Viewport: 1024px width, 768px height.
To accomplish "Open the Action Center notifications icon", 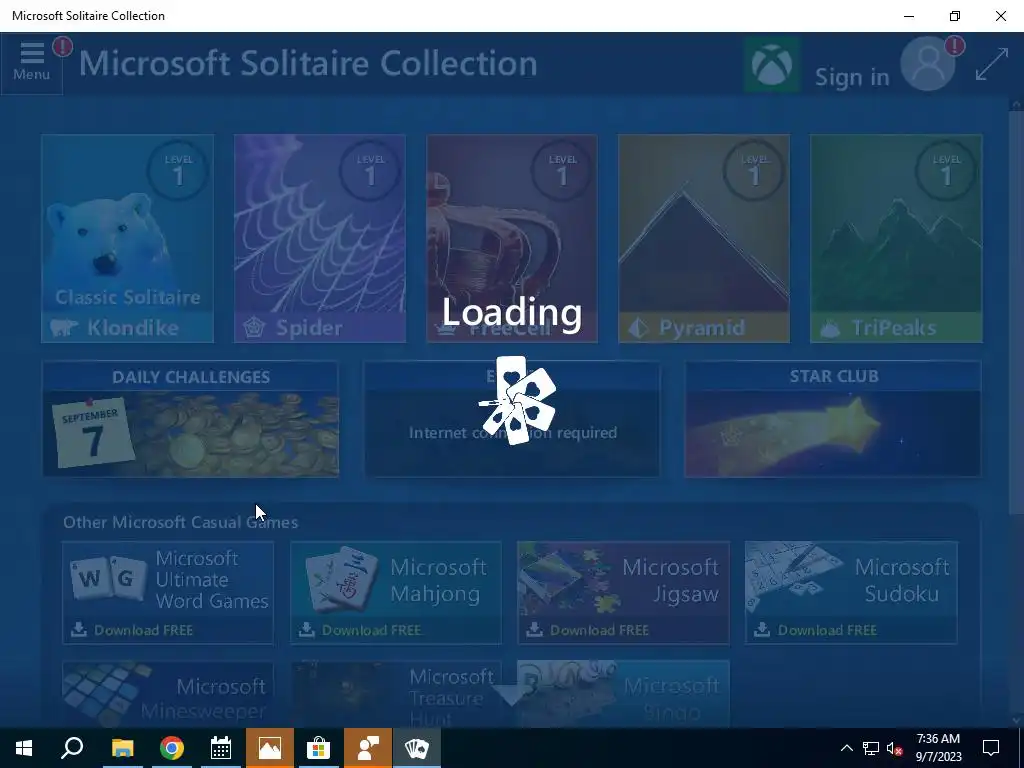I will click(991, 748).
